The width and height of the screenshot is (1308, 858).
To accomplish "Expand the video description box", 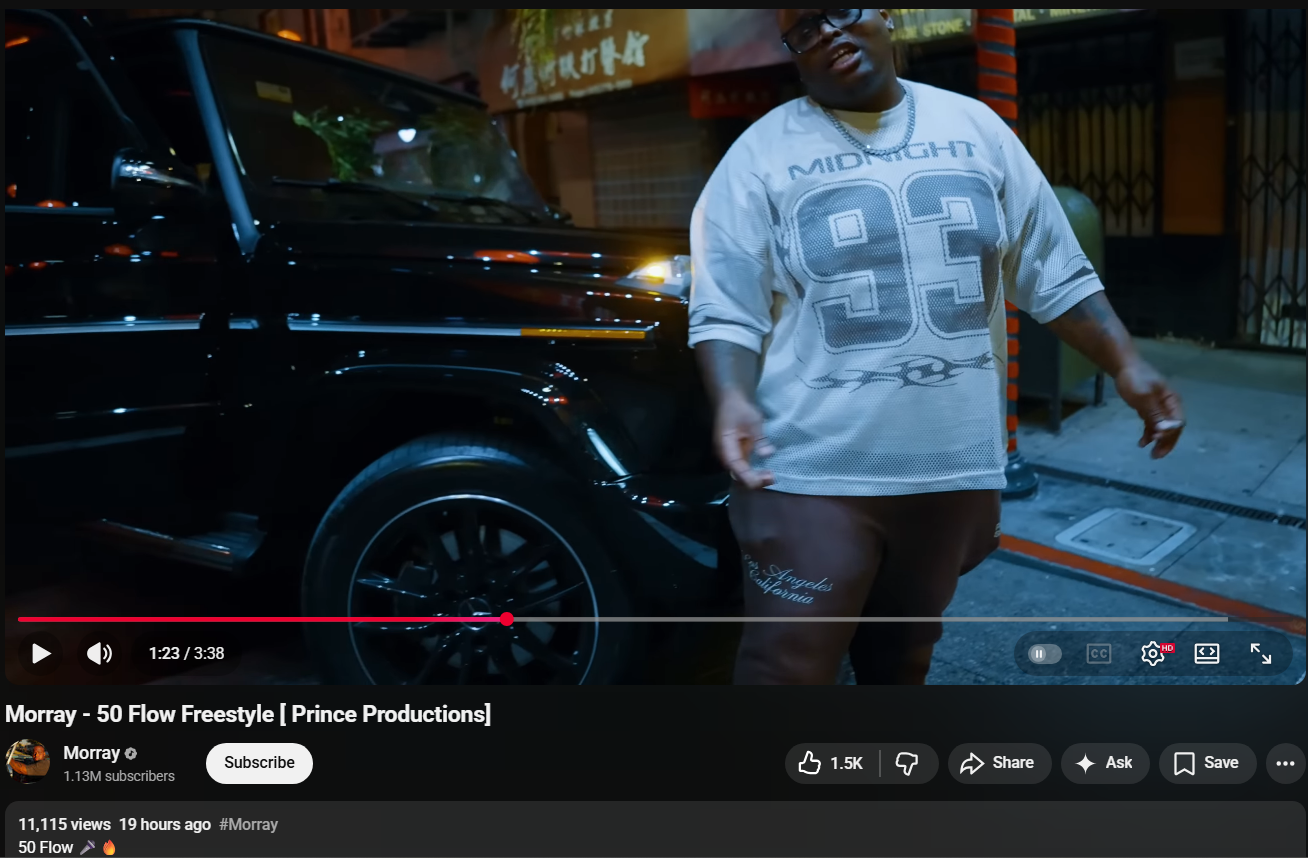I will click(x=650, y=835).
